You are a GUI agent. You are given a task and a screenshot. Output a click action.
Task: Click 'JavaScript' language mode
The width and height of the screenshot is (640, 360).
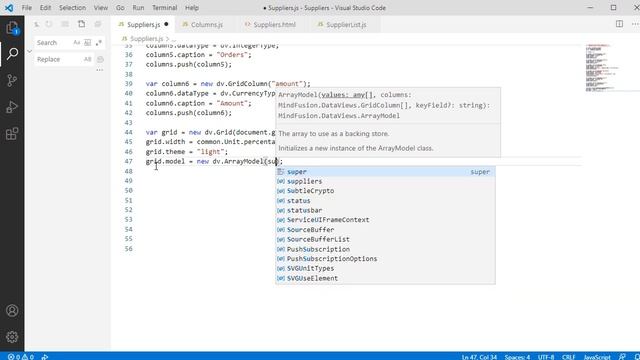597,357
